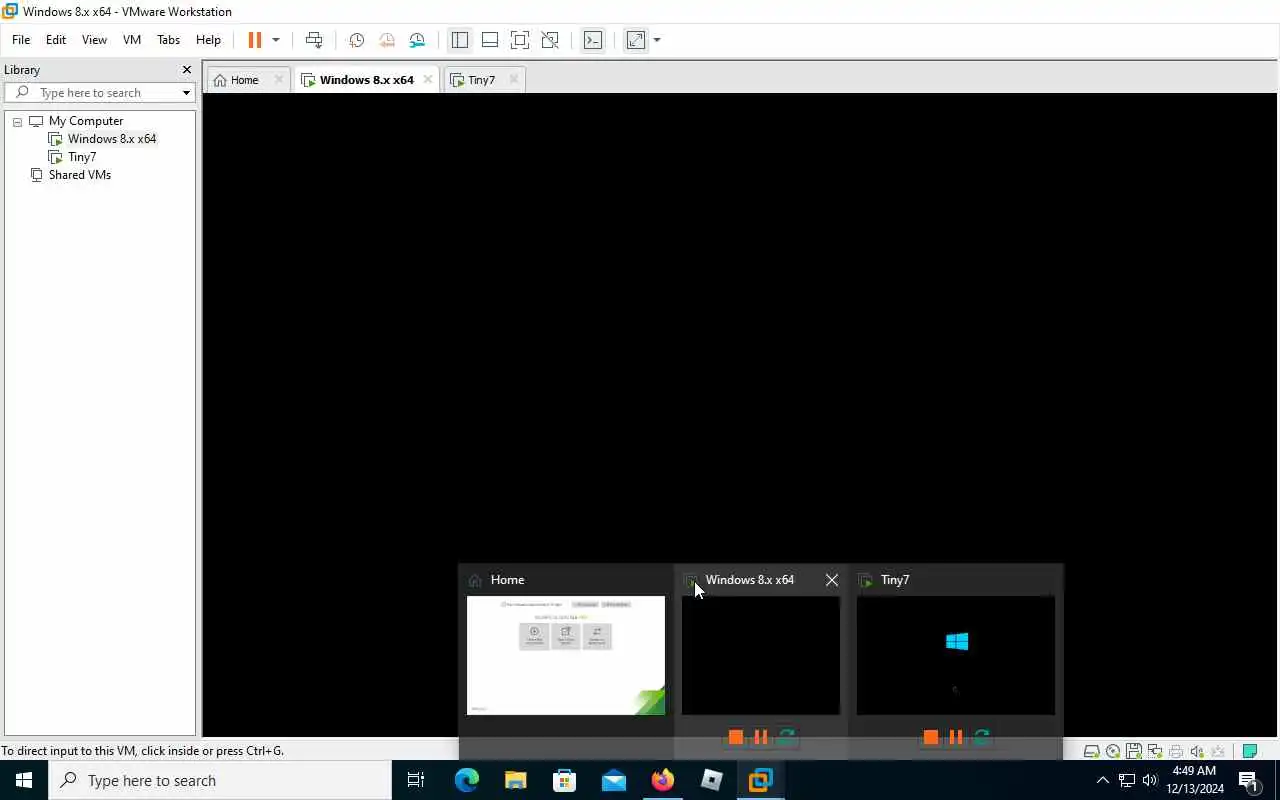Open the File menu
Screen dimensions: 1280x800
pyautogui.click(x=21, y=40)
